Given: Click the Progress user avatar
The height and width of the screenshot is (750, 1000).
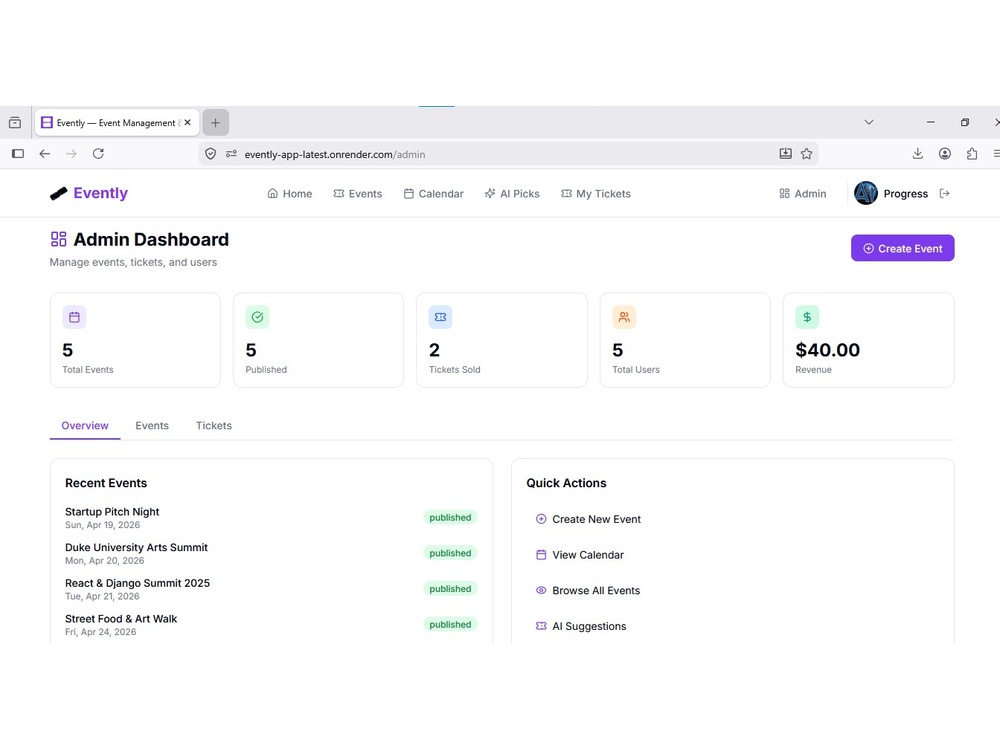Looking at the screenshot, I should coord(865,193).
